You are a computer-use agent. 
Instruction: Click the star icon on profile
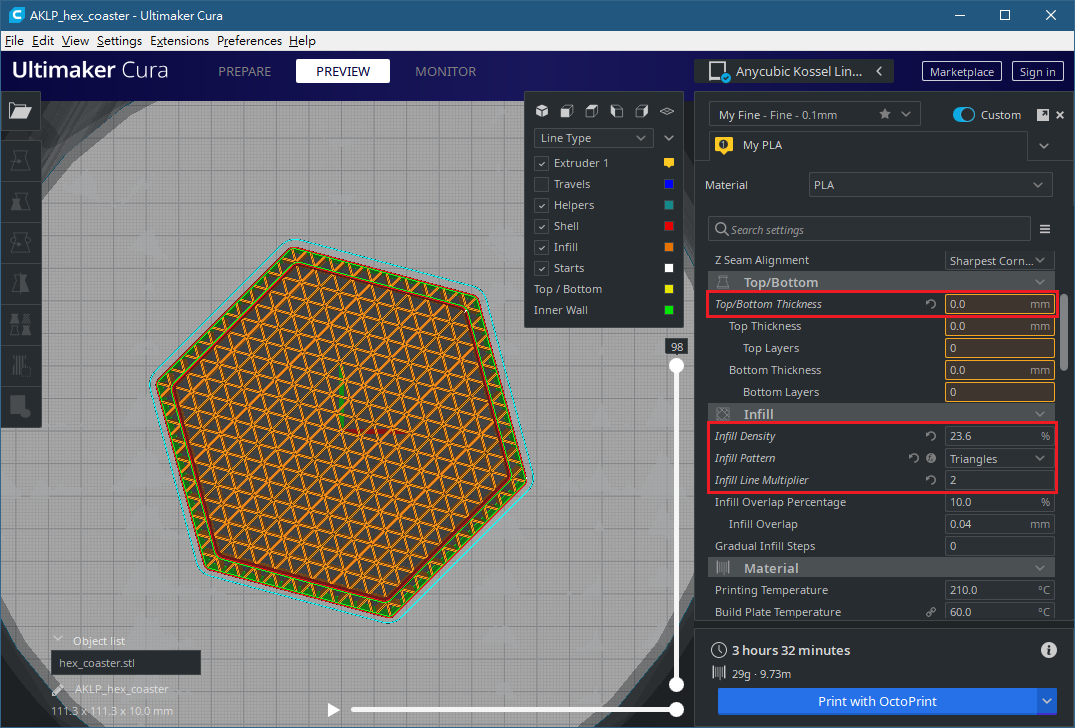pos(885,114)
